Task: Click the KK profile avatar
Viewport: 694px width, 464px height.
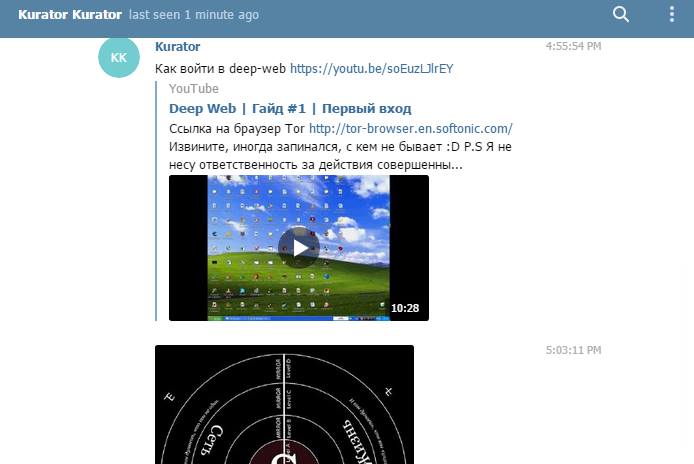Action: point(119,57)
